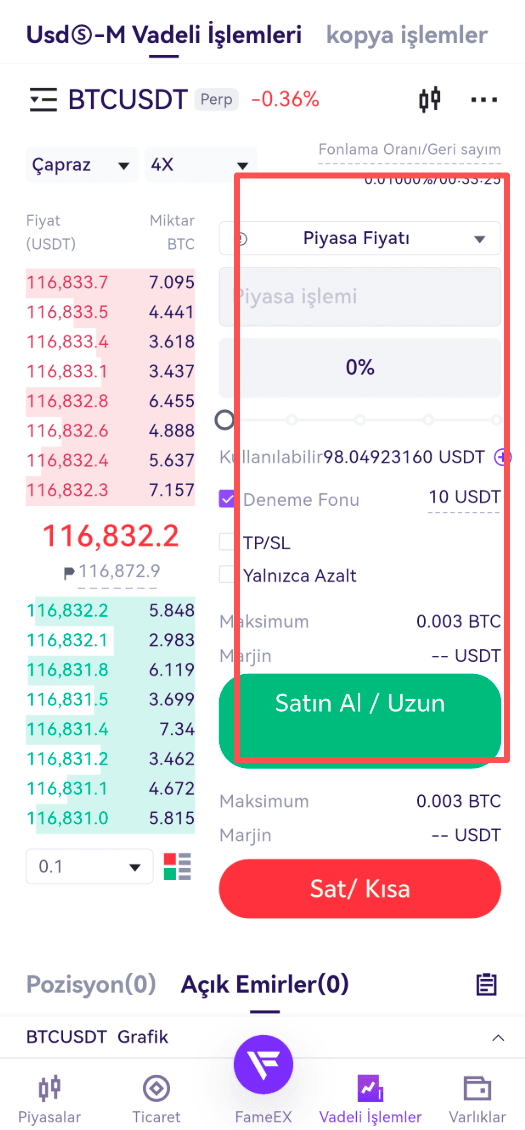Open Varlıklar wallet in bottom bar
525x1130 pixels.
tap(477, 1098)
